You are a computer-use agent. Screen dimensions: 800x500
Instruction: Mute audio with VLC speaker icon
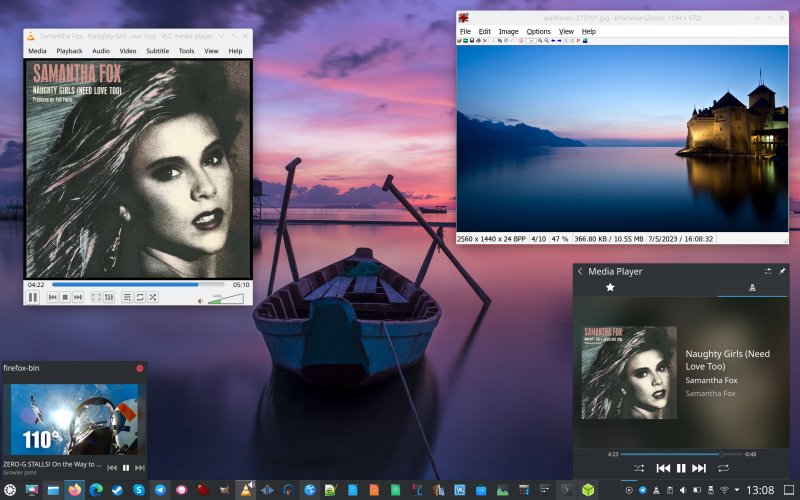[x=201, y=301]
